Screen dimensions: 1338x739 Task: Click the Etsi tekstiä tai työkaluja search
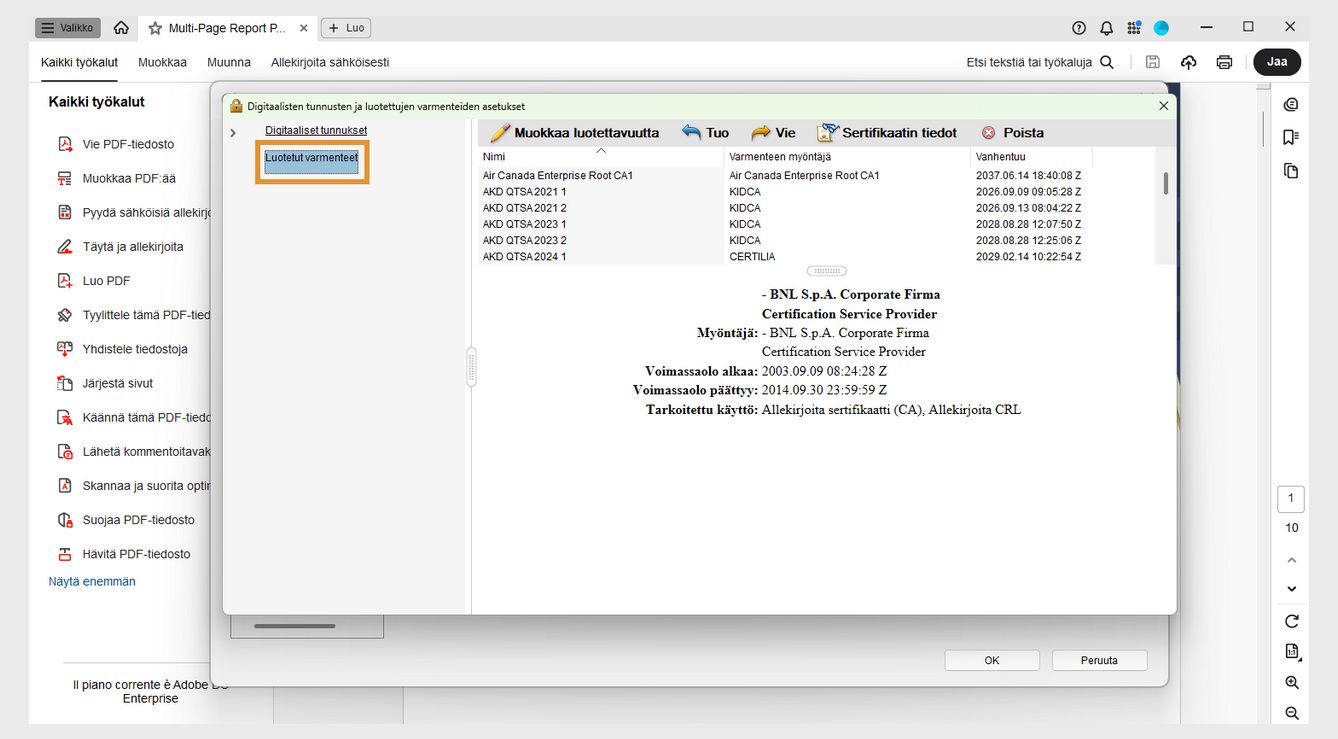pos(1040,62)
